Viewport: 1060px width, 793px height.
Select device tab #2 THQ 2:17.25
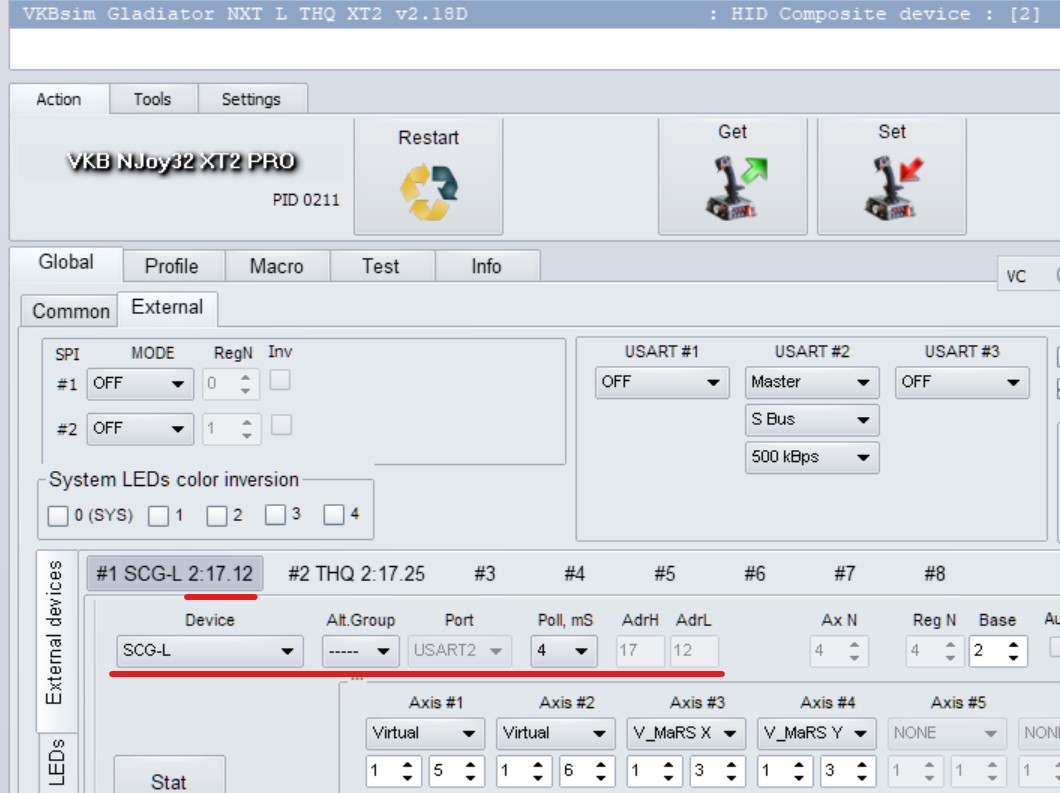[356, 574]
